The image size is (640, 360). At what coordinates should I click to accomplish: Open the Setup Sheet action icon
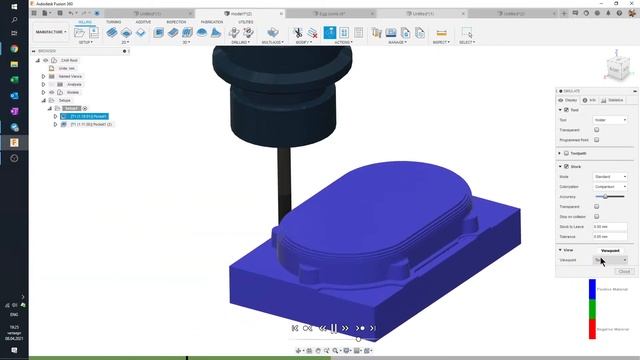[x=358, y=32]
